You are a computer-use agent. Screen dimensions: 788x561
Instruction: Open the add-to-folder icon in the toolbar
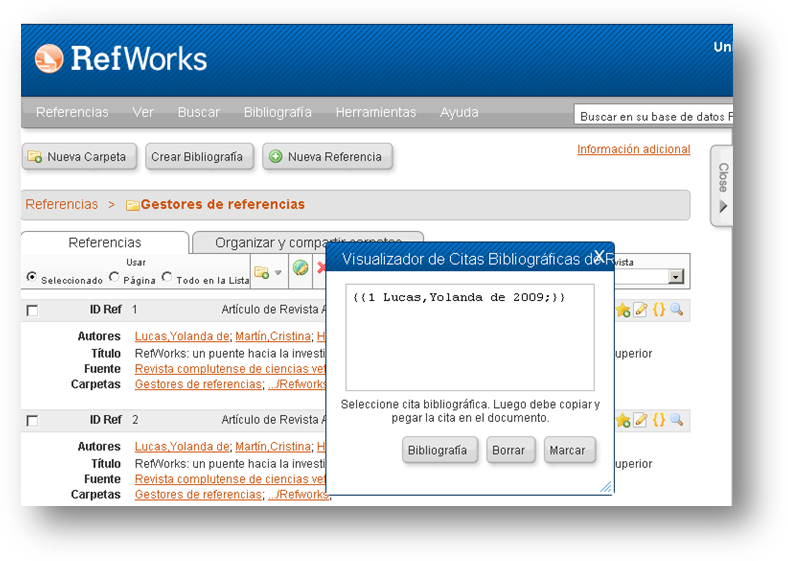click(x=261, y=272)
